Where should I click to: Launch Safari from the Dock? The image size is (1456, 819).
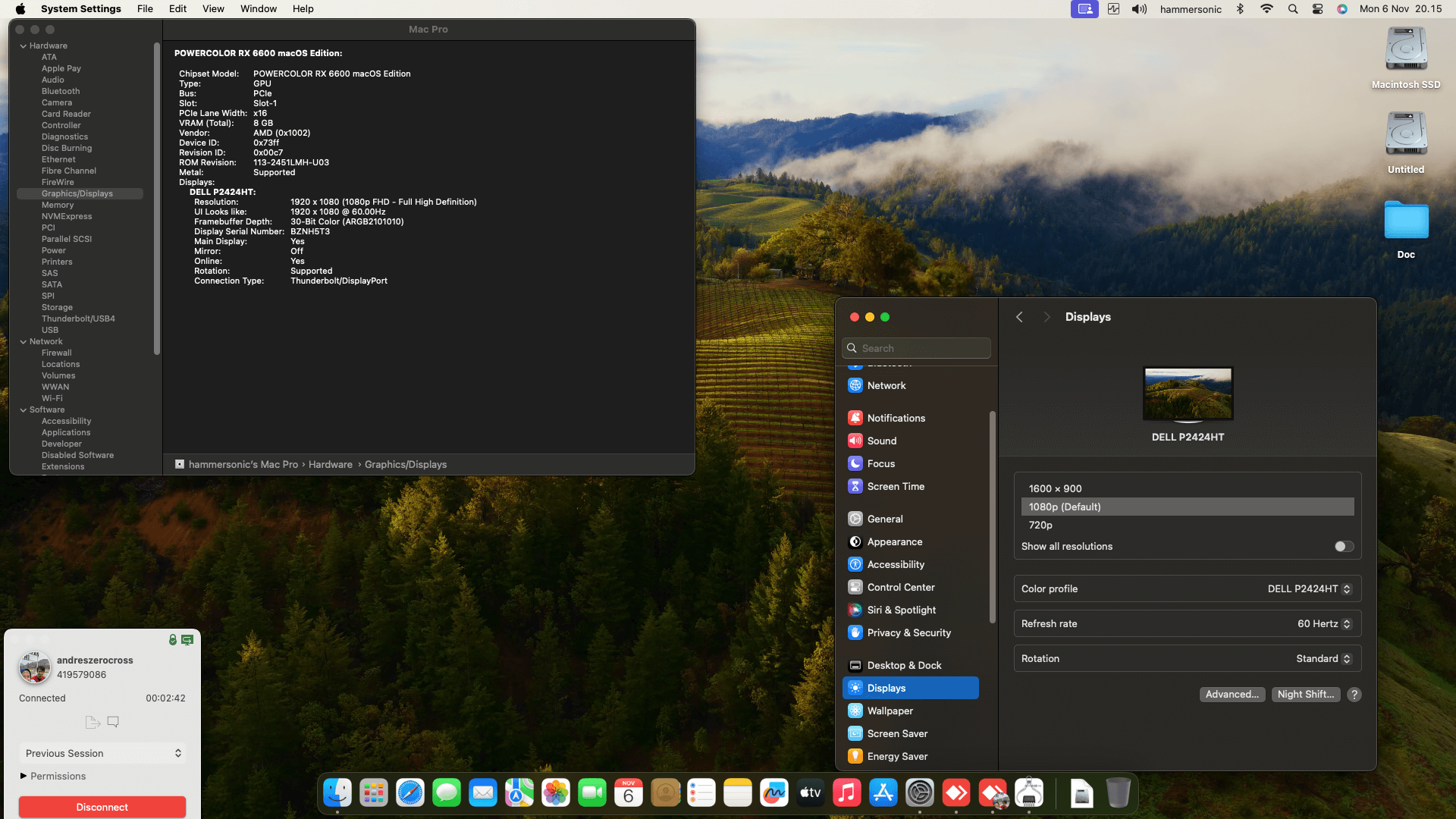410,793
